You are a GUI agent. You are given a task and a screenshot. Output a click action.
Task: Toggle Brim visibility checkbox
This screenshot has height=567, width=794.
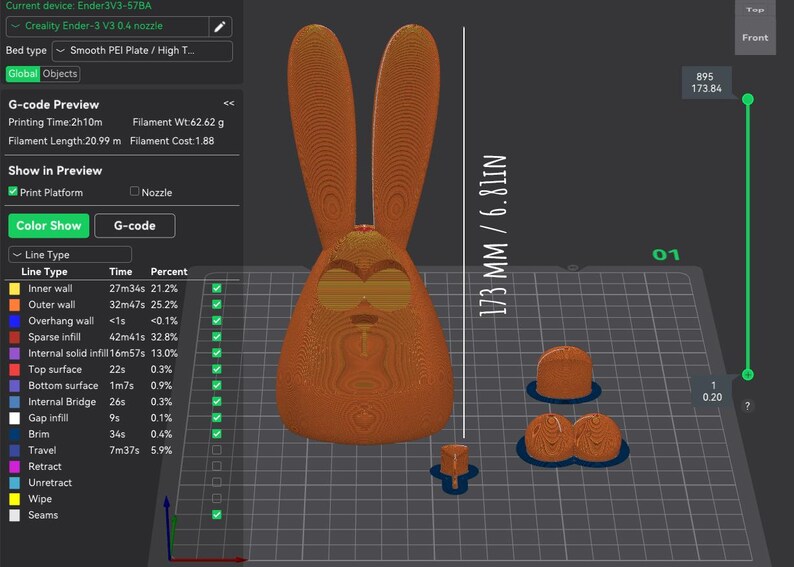[x=217, y=434]
